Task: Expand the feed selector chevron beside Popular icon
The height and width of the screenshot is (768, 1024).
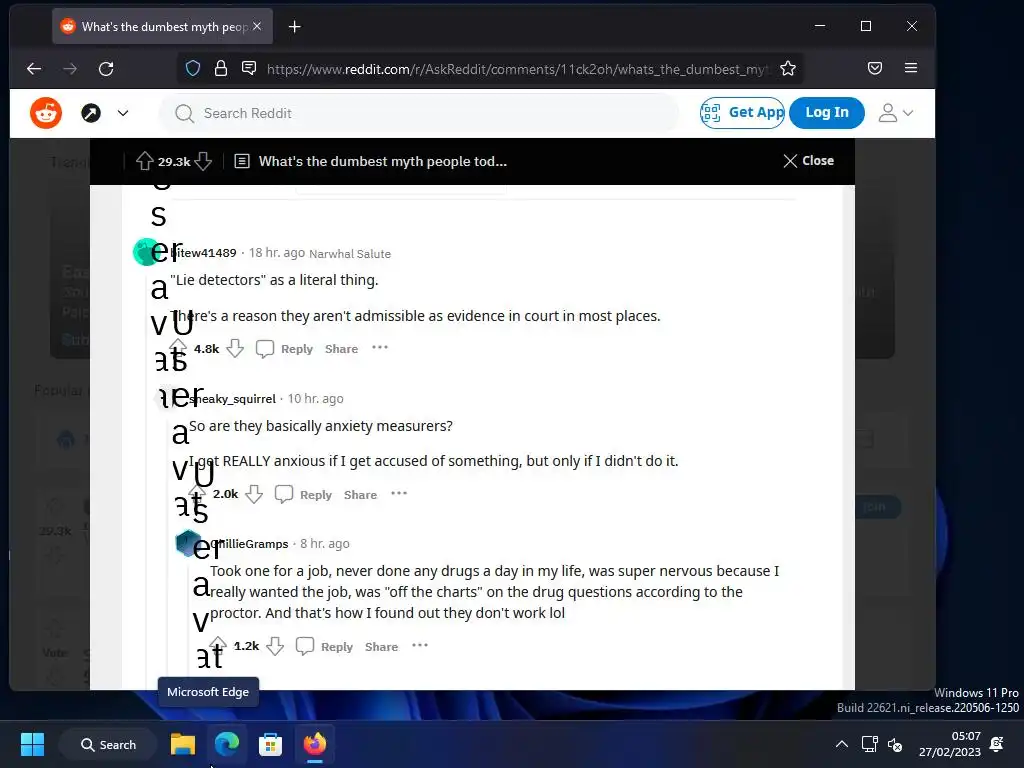Action: [123, 114]
